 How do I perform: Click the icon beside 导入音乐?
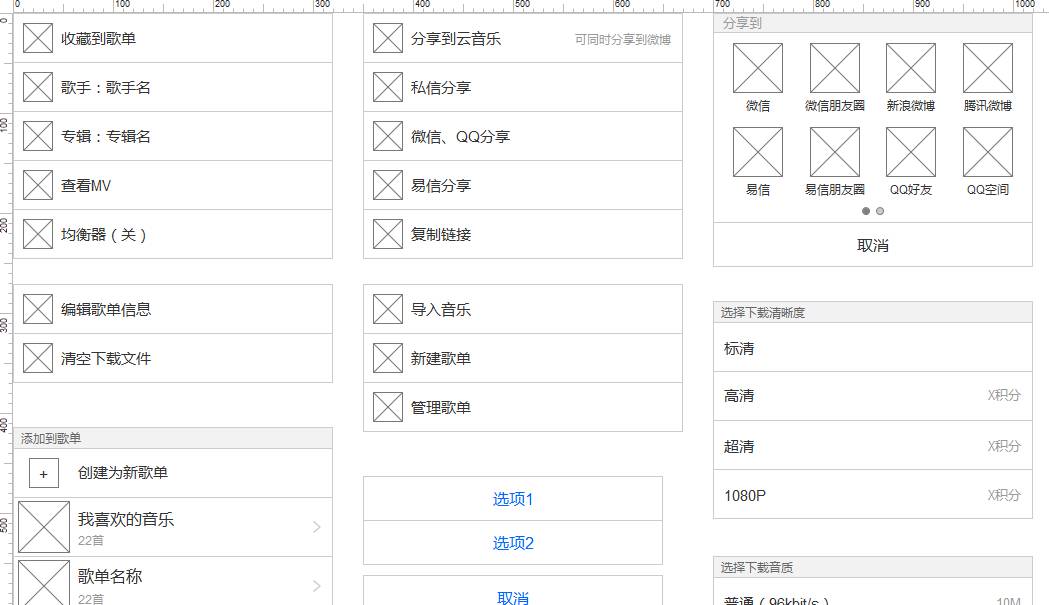point(388,309)
